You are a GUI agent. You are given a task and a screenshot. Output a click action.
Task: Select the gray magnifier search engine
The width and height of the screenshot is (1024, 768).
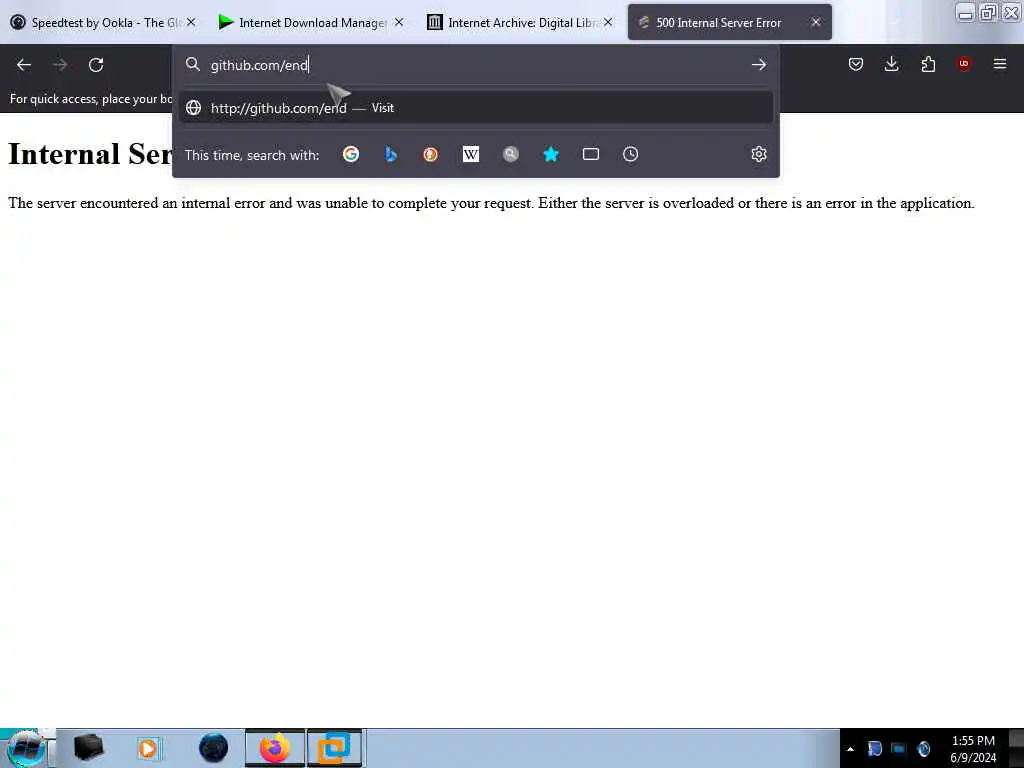point(511,154)
